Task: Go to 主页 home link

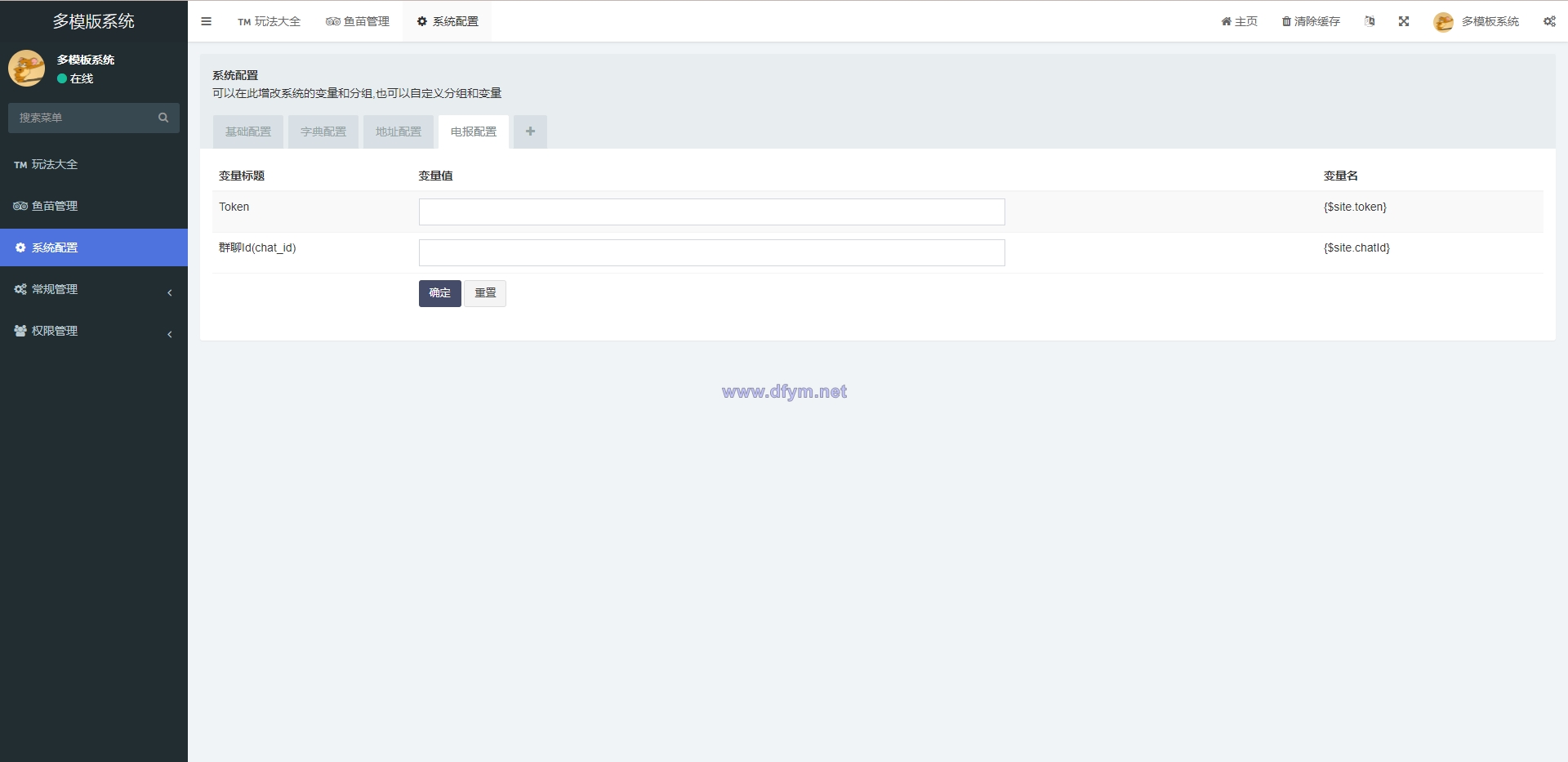Action: click(1239, 21)
